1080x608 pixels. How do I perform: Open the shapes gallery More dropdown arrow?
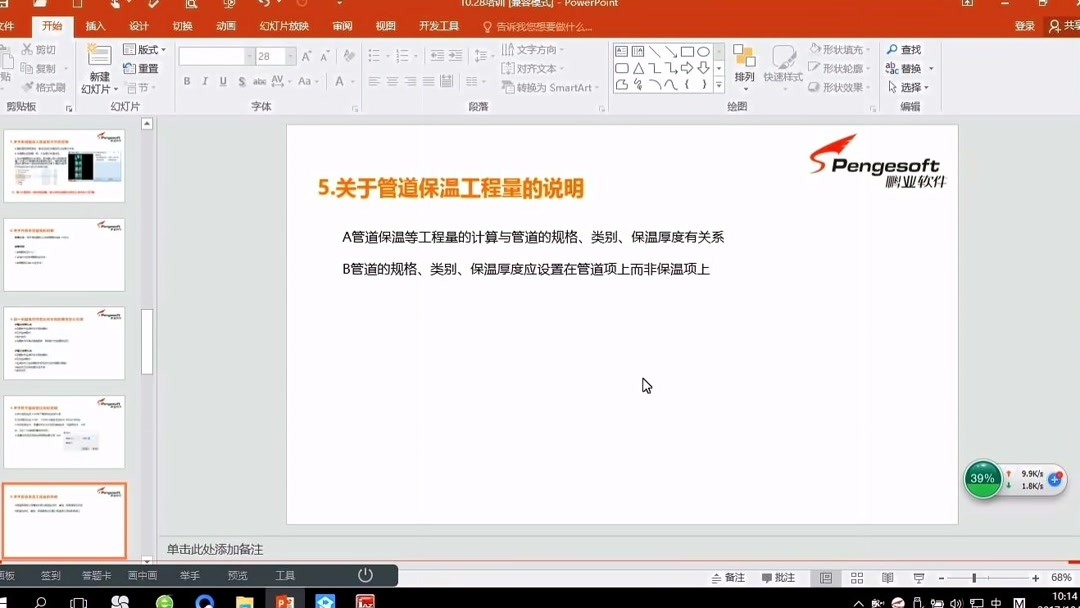point(718,83)
